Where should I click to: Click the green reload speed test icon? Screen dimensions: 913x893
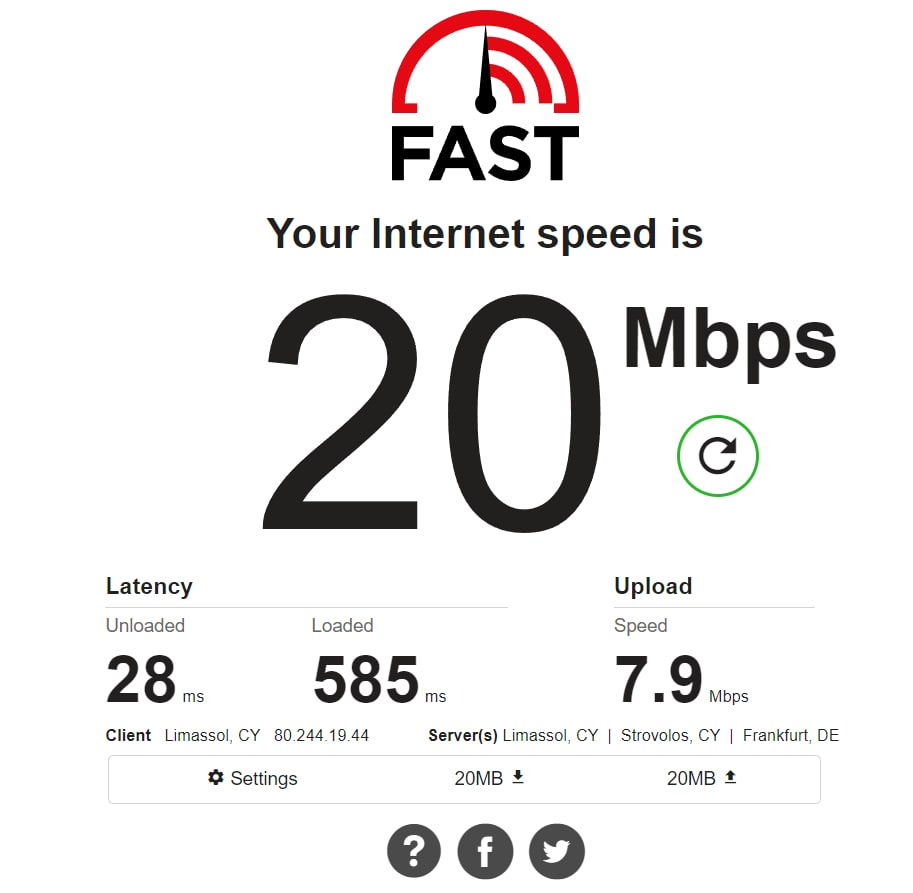[x=717, y=456]
